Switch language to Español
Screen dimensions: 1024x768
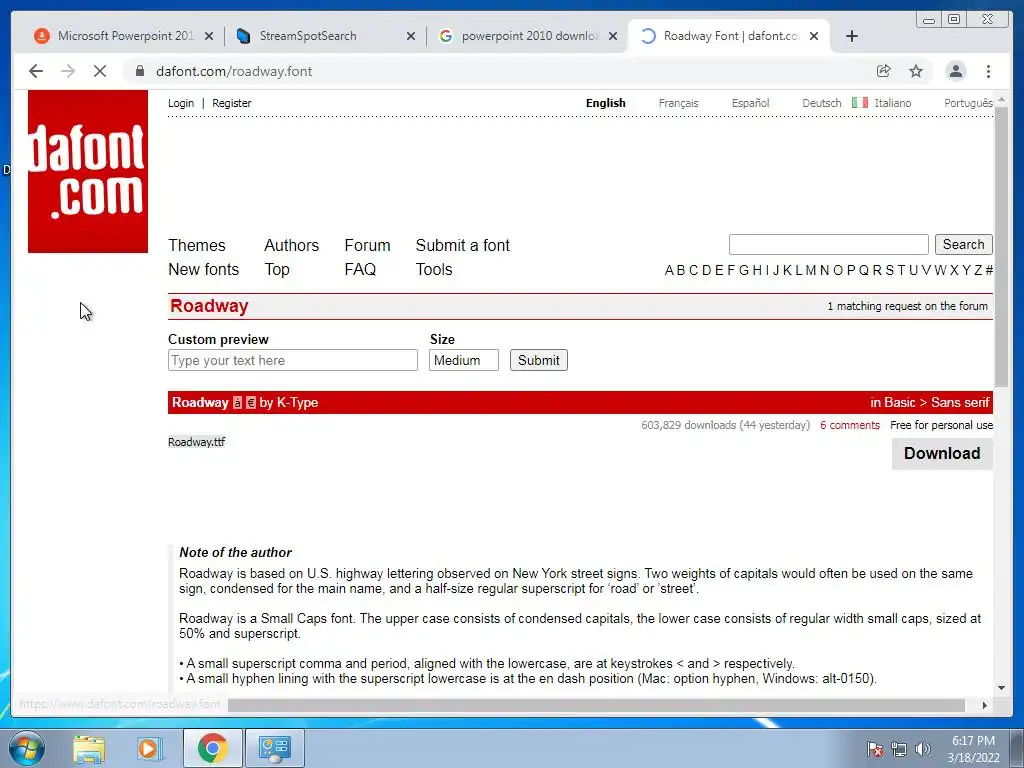coord(750,103)
